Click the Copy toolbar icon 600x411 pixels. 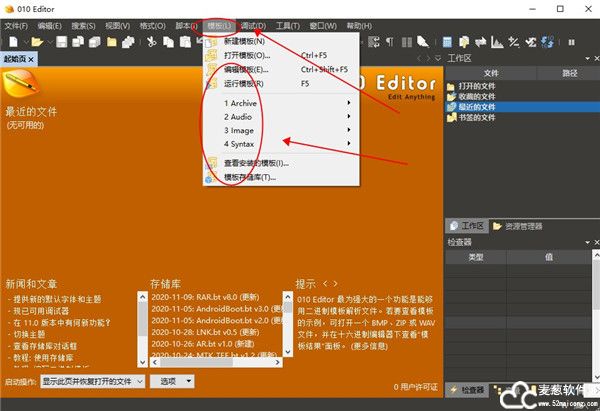click(168, 42)
